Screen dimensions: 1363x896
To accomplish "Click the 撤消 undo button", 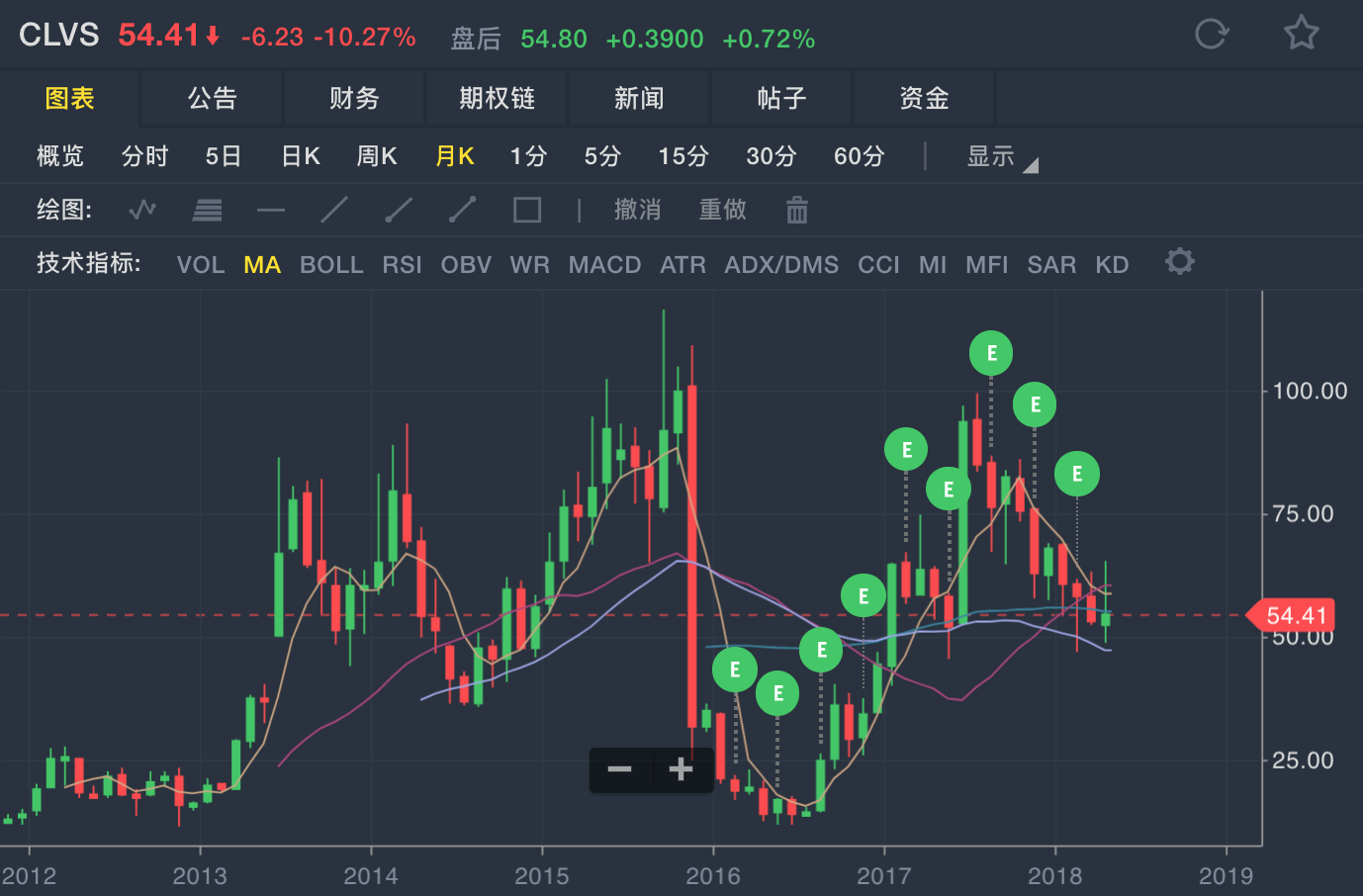I will pos(637,210).
